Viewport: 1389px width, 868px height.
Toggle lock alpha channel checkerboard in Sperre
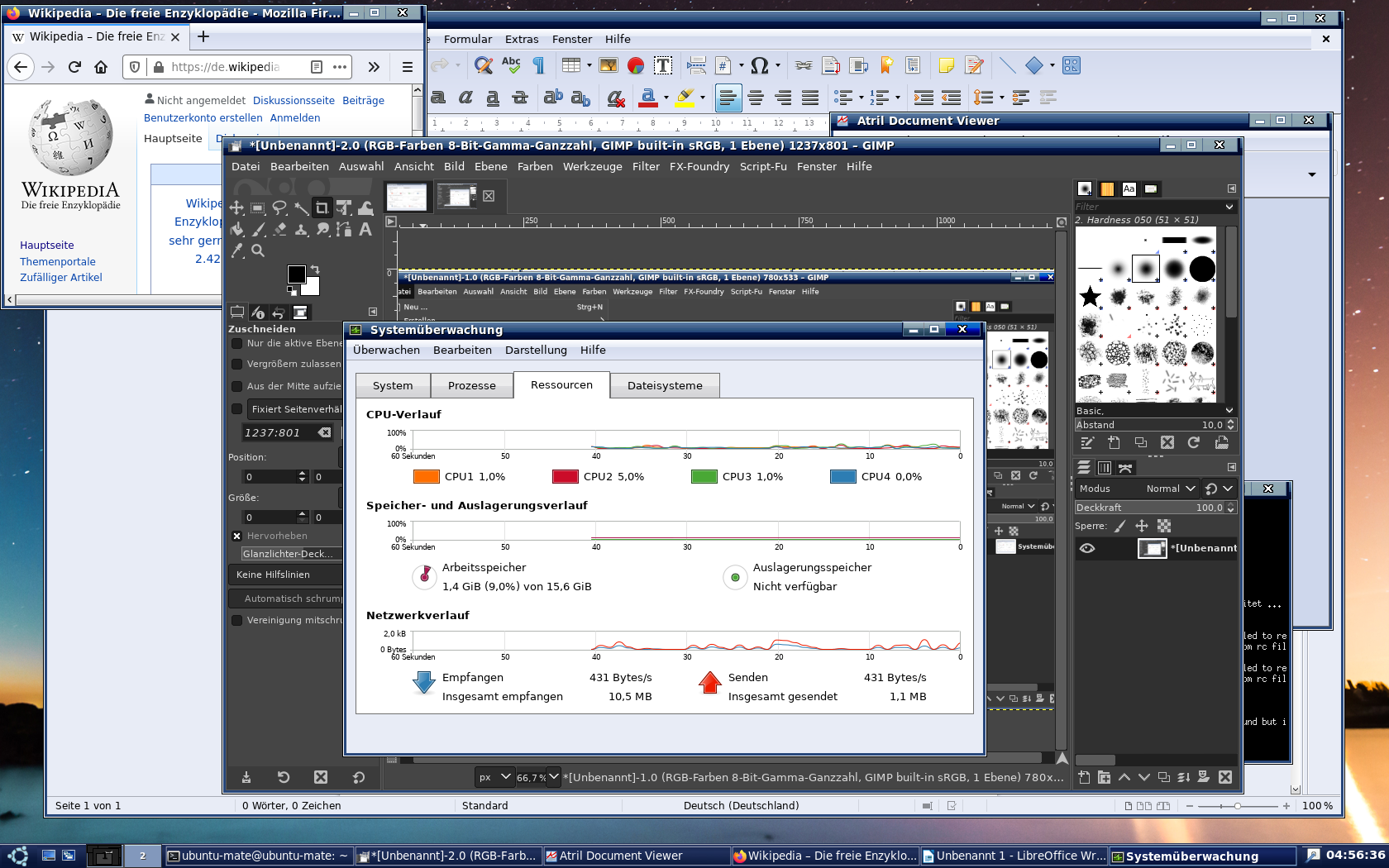point(1164,526)
